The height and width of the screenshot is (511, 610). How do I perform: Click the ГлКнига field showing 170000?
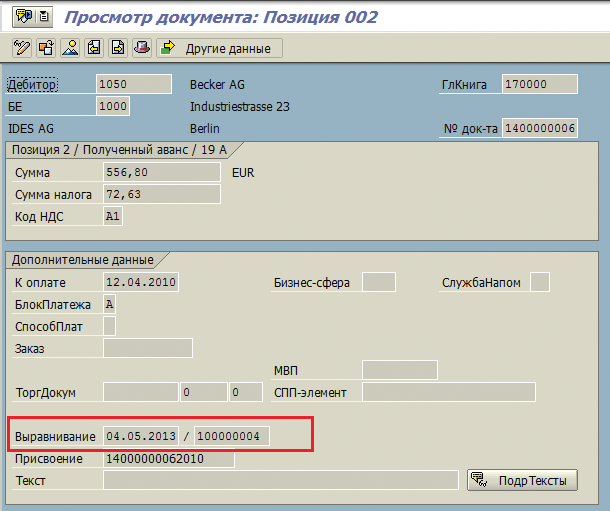tap(539, 85)
